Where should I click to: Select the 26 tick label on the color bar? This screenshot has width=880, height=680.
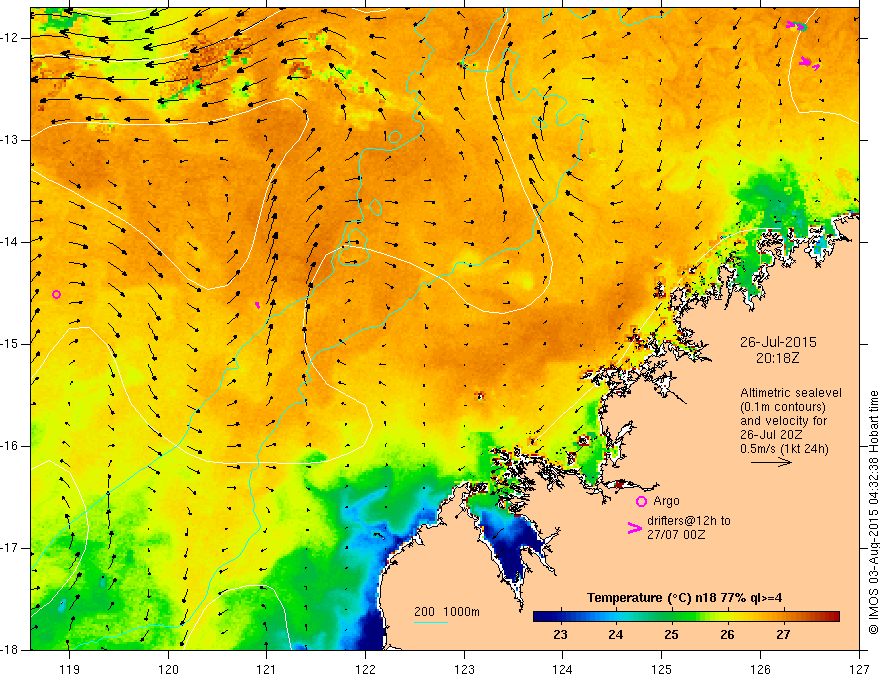pos(727,635)
